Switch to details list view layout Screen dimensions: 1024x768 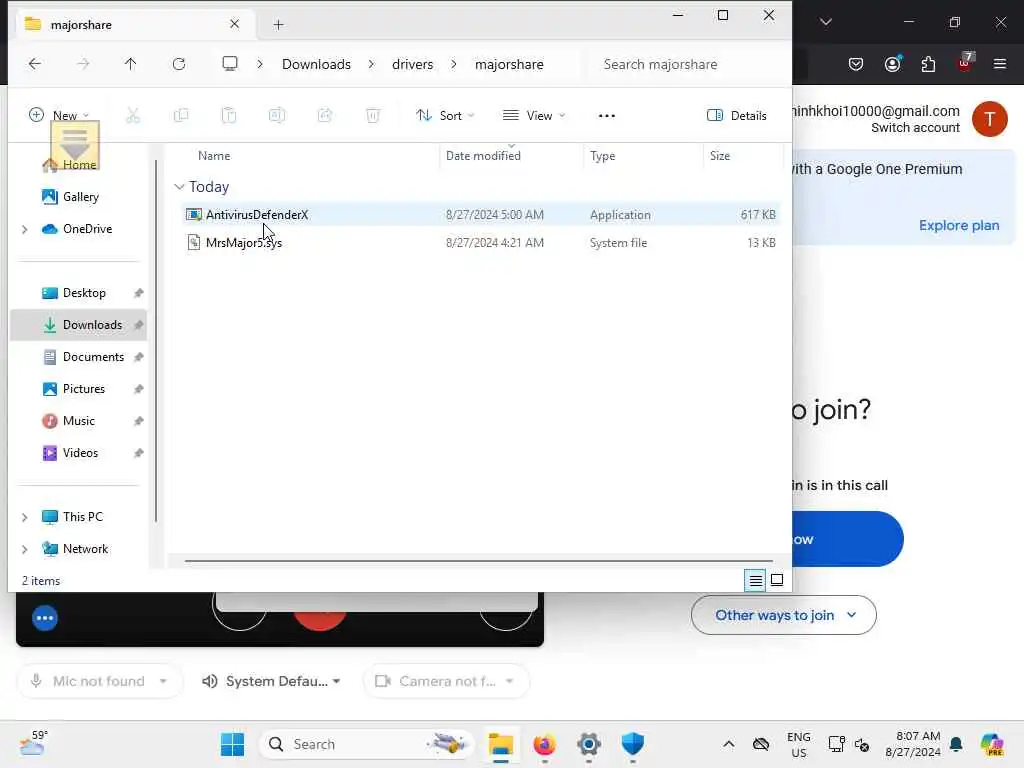(756, 580)
